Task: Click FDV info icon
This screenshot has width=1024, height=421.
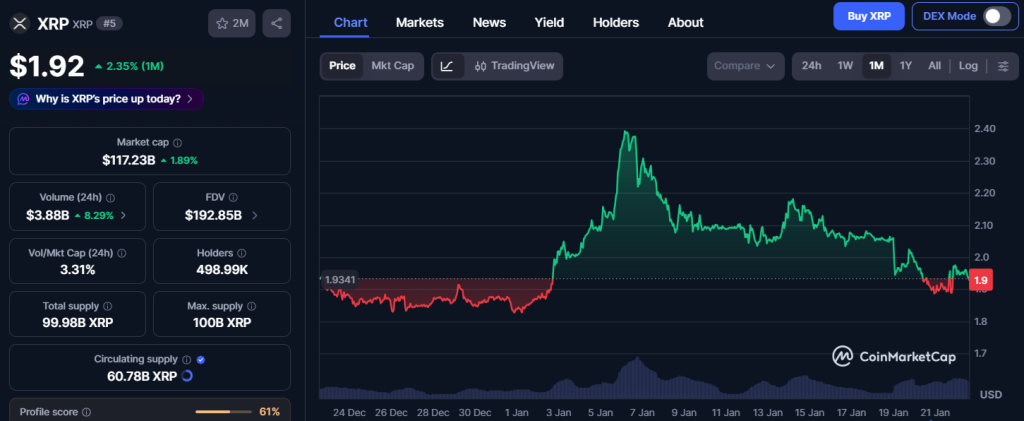Action: [x=233, y=197]
